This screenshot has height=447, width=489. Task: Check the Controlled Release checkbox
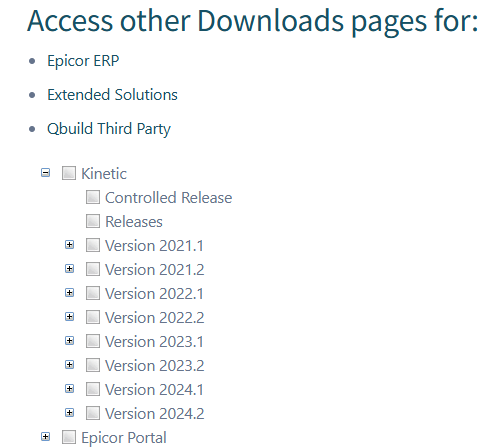[x=93, y=197]
